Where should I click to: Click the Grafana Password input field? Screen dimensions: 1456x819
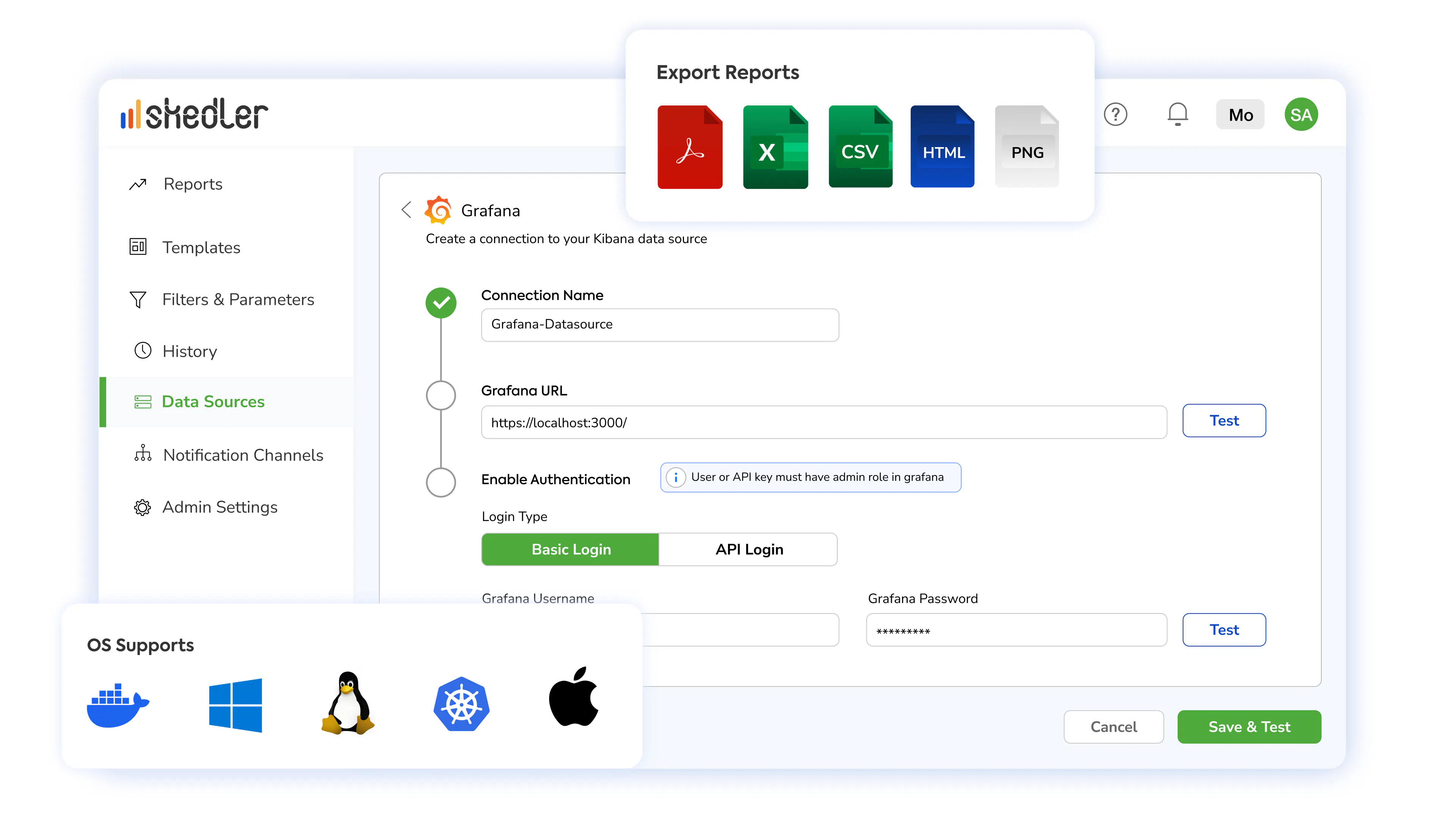(1016, 630)
